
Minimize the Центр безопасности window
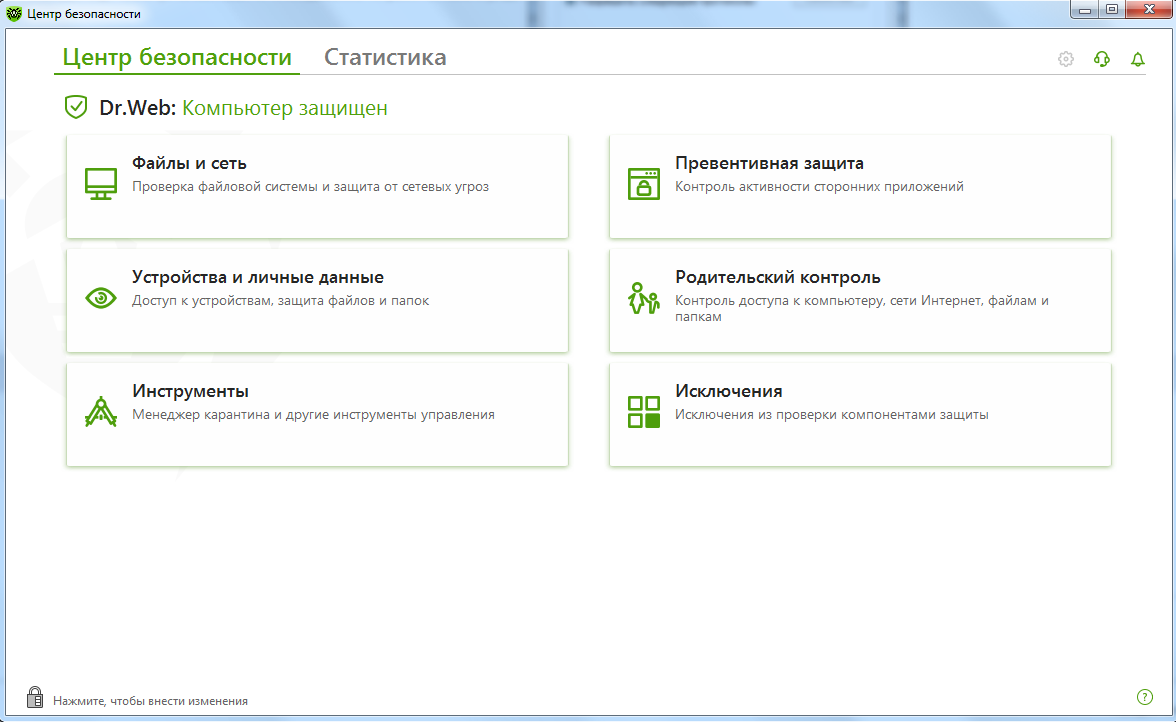(1084, 10)
